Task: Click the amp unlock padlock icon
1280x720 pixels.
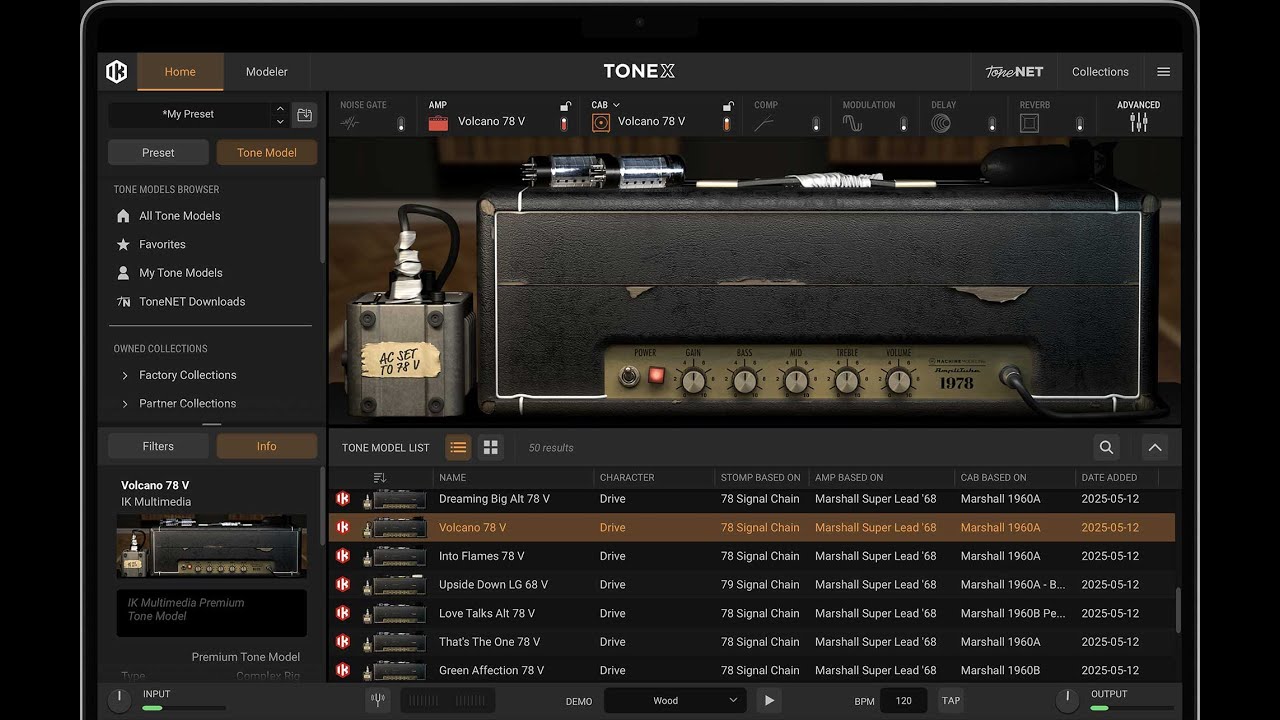Action: coord(565,106)
